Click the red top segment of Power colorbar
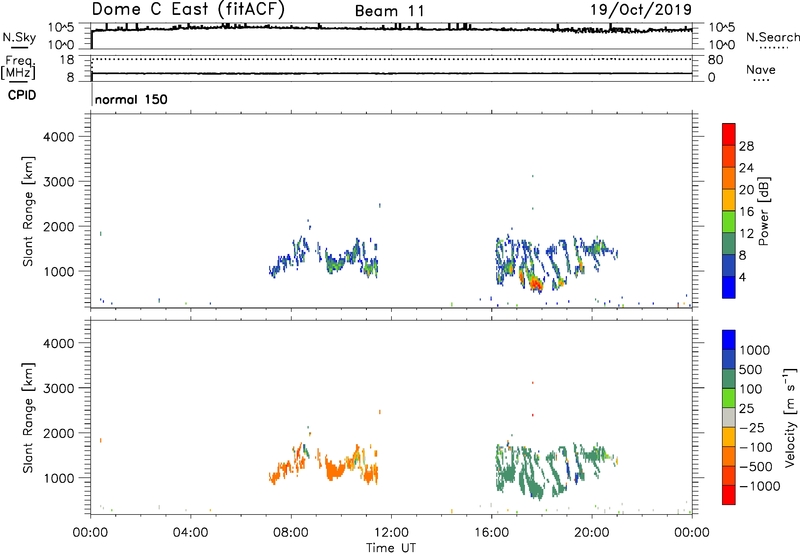 tap(729, 134)
